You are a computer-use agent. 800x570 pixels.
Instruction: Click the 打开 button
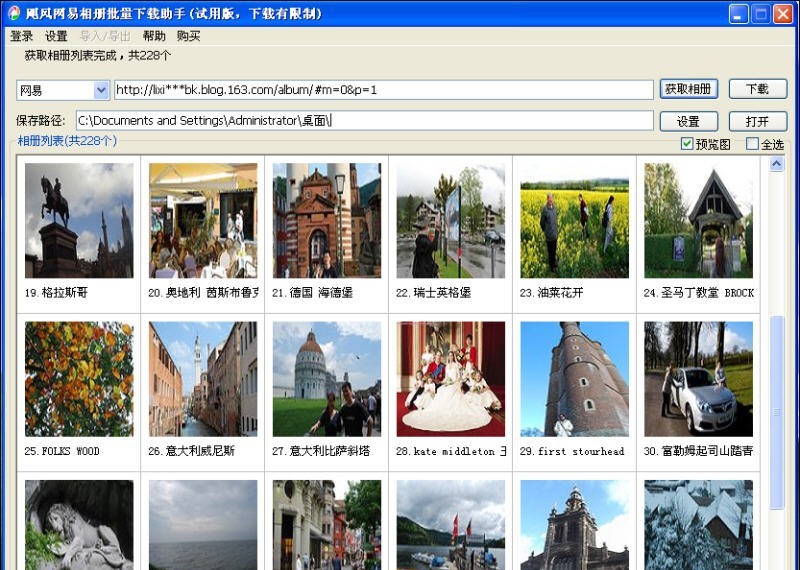point(758,121)
